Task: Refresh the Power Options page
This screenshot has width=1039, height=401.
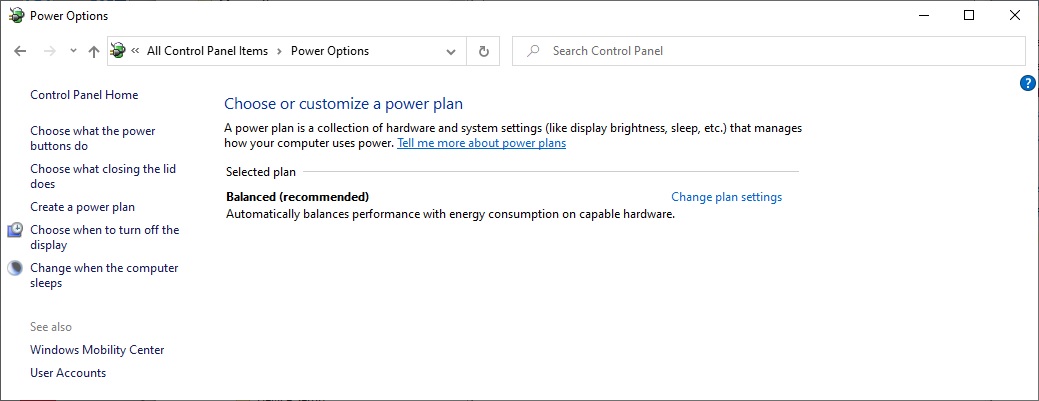Action: point(484,51)
